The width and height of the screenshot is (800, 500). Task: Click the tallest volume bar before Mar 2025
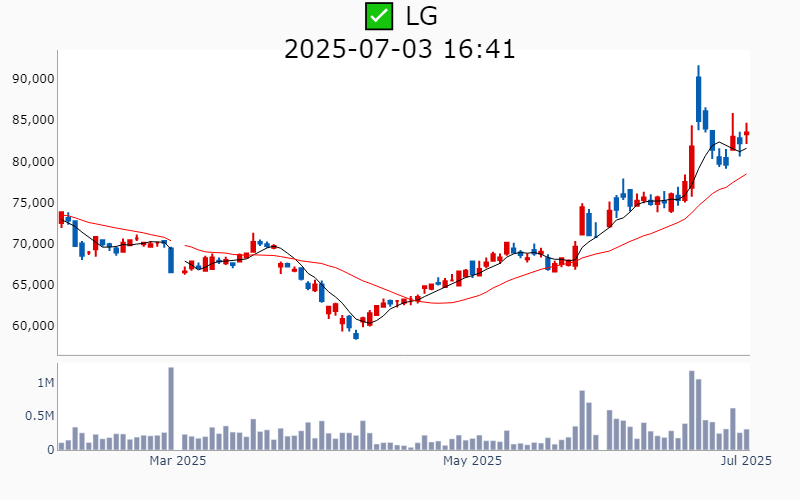pyautogui.click(x=171, y=409)
